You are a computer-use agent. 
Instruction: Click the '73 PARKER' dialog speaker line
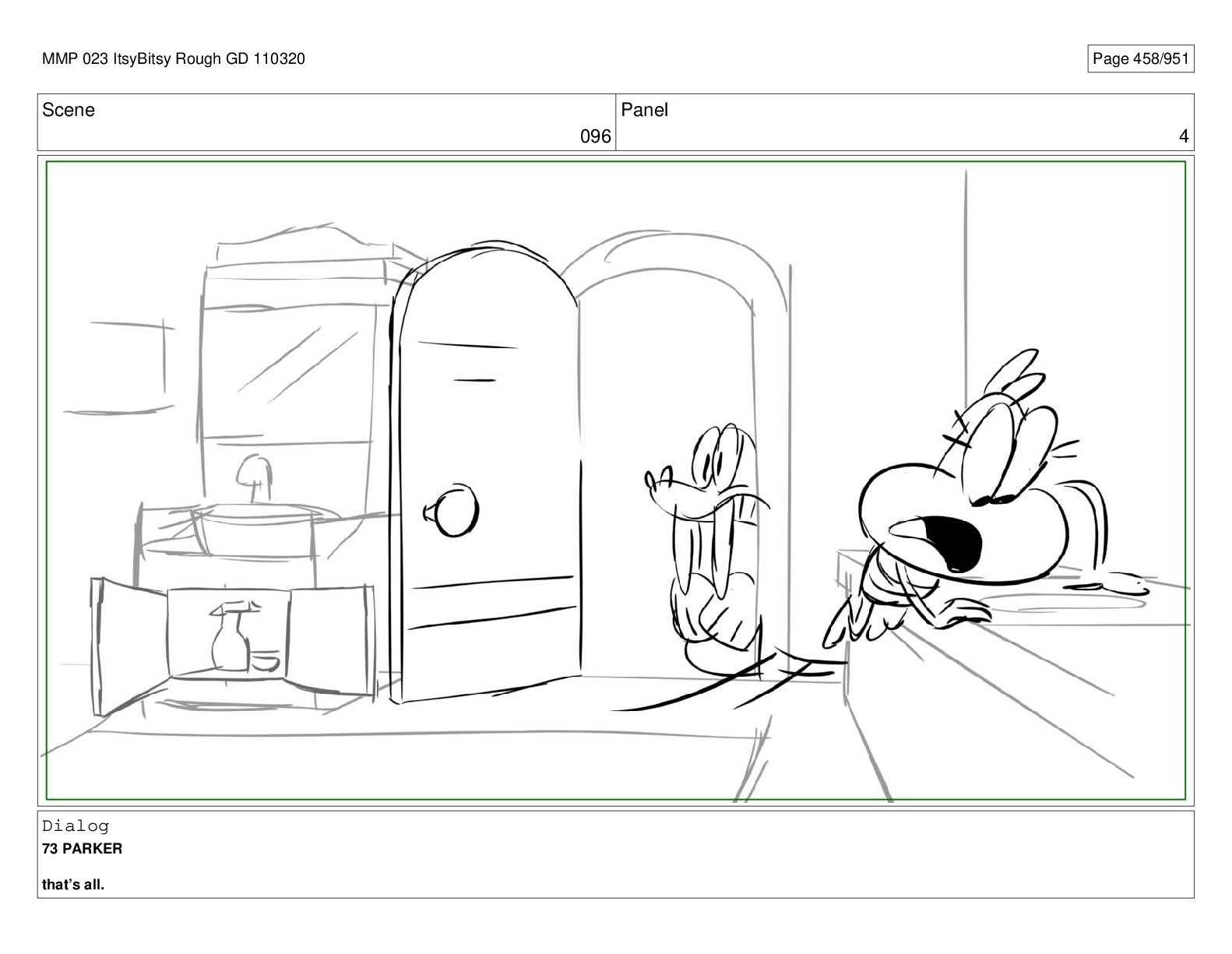coord(83,849)
